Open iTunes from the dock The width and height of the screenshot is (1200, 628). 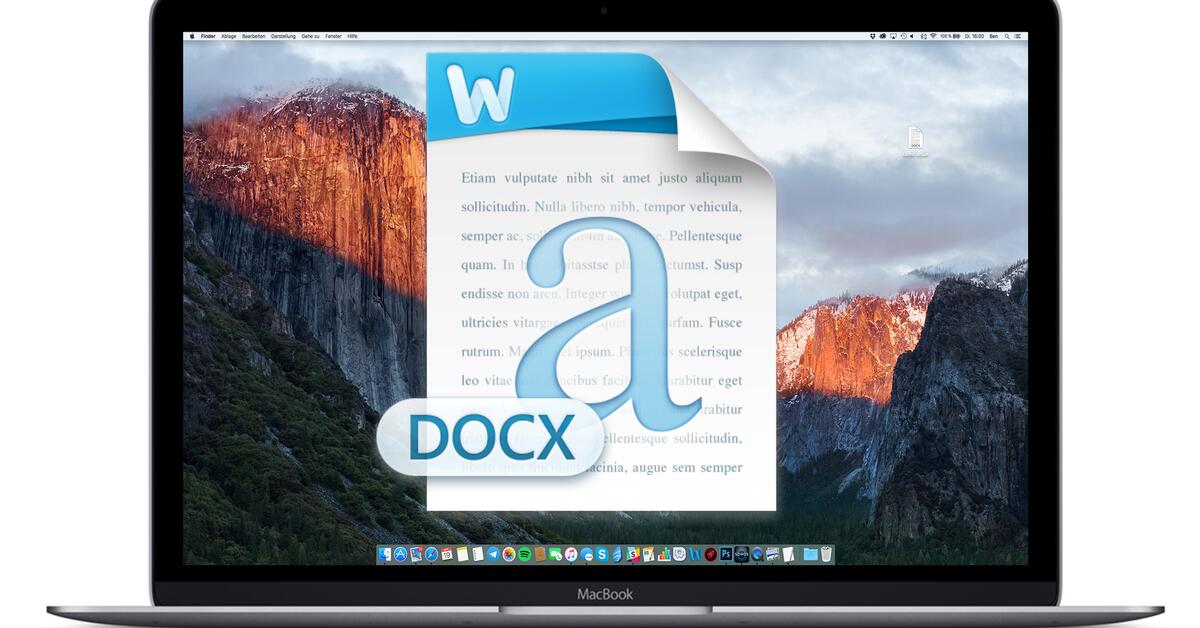[x=571, y=554]
